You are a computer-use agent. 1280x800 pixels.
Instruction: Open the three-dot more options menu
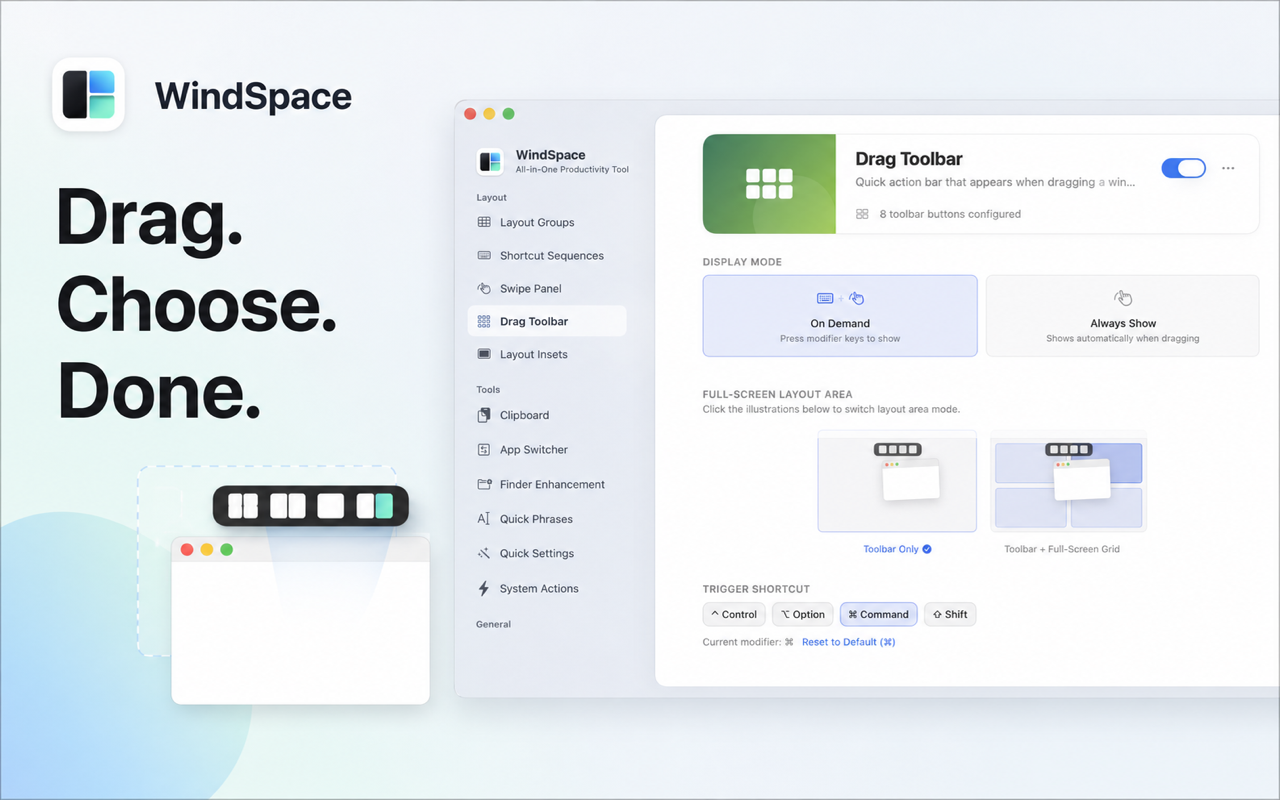click(x=1228, y=168)
